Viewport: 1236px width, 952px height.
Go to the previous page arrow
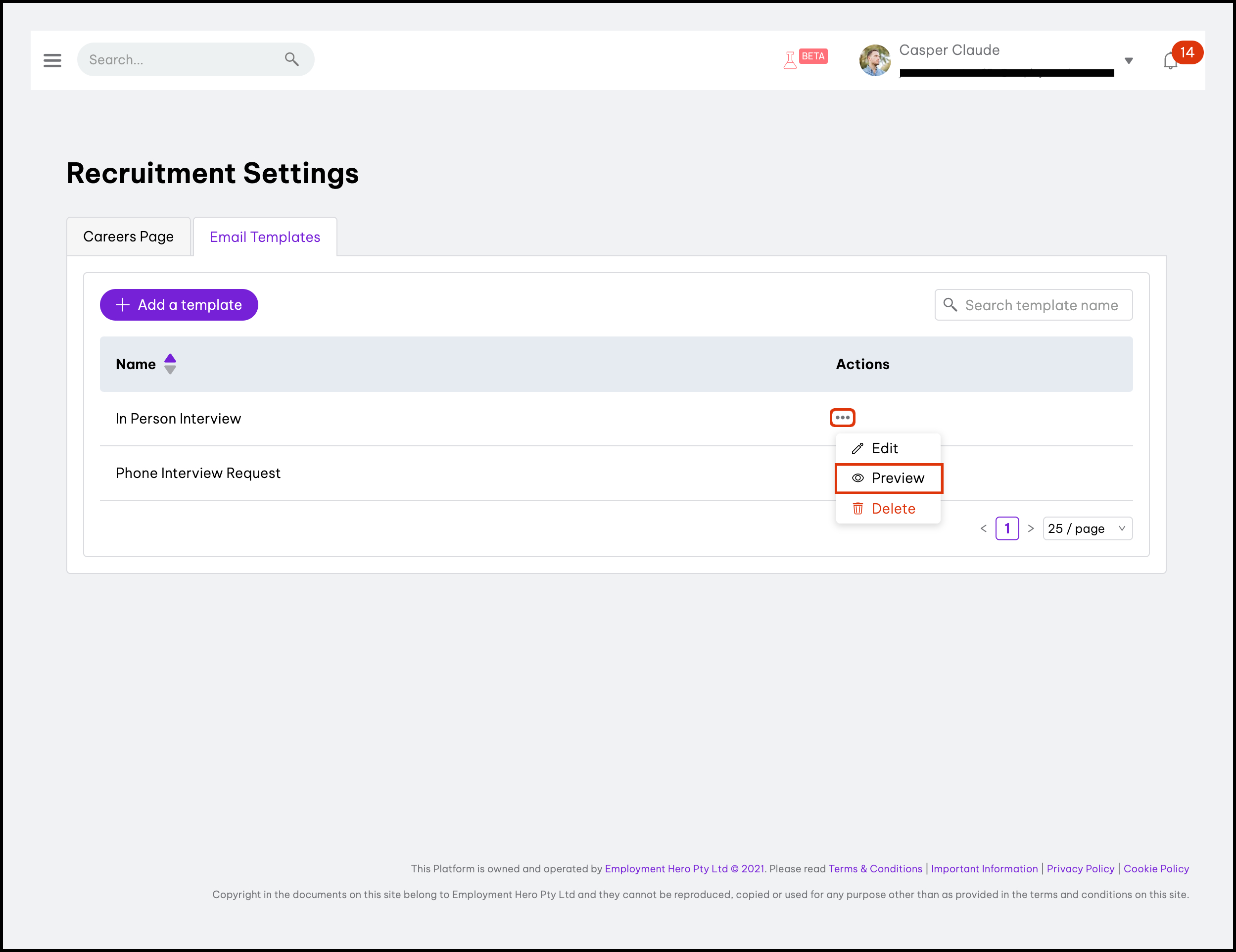(x=984, y=528)
